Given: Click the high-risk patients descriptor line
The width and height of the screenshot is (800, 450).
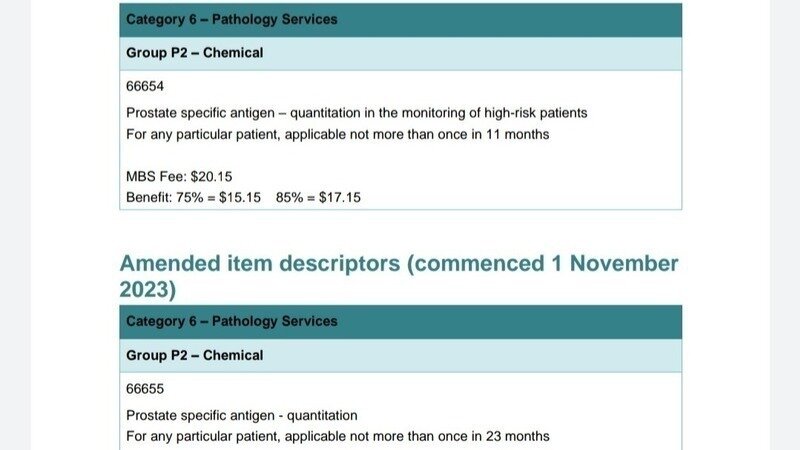Looking at the screenshot, I should 356,113.
